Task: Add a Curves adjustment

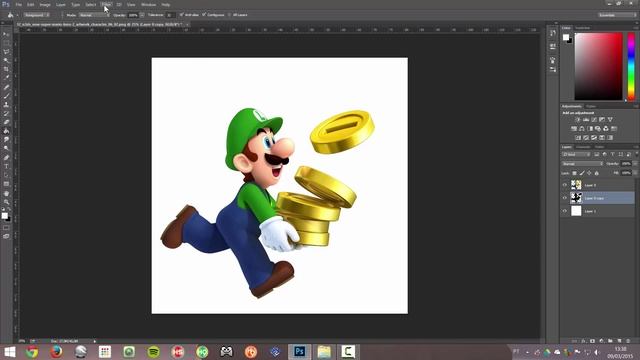Action: coord(594,120)
